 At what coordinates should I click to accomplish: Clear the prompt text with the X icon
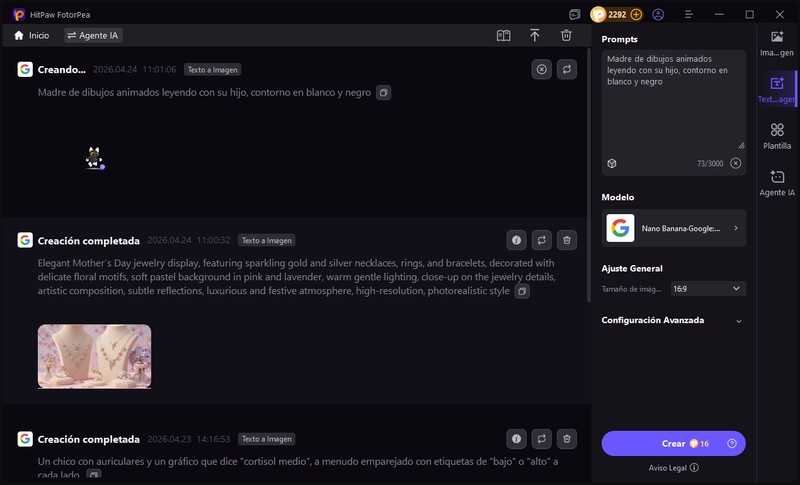click(736, 163)
